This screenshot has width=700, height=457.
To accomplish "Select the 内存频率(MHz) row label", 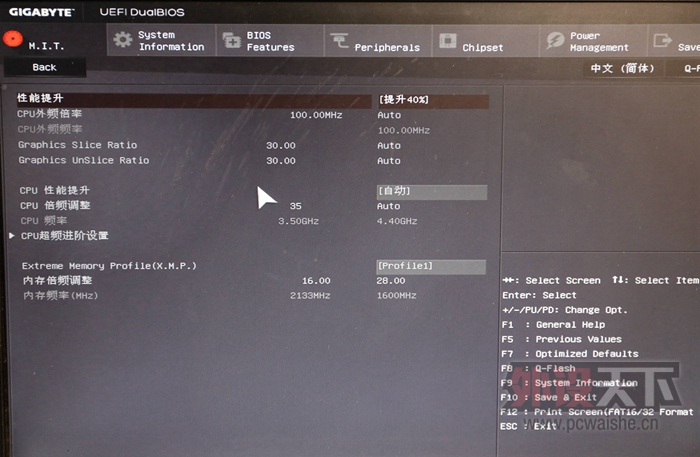I will (61, 295).
